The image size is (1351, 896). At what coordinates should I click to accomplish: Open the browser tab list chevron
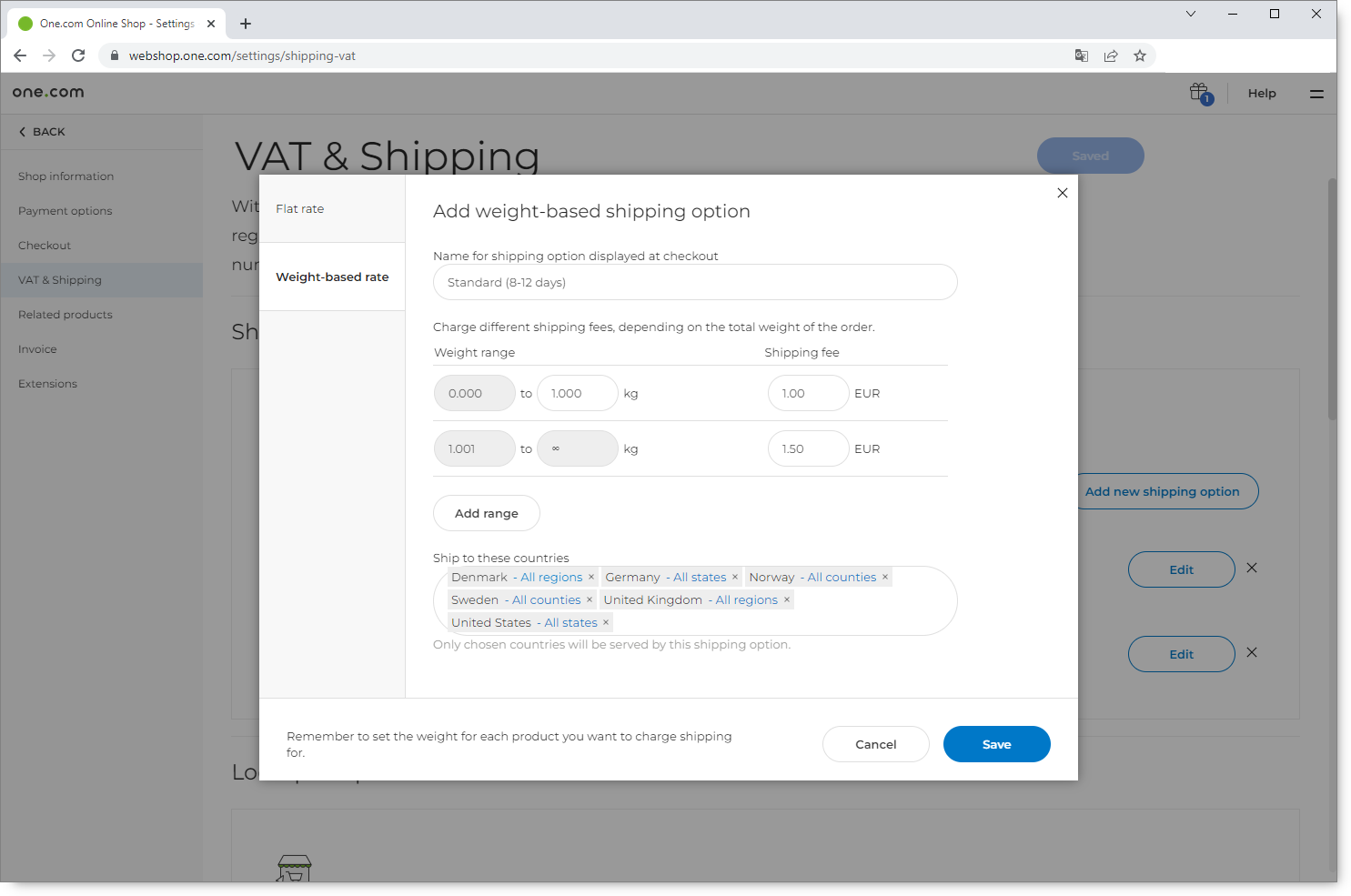pos(1190,14)
